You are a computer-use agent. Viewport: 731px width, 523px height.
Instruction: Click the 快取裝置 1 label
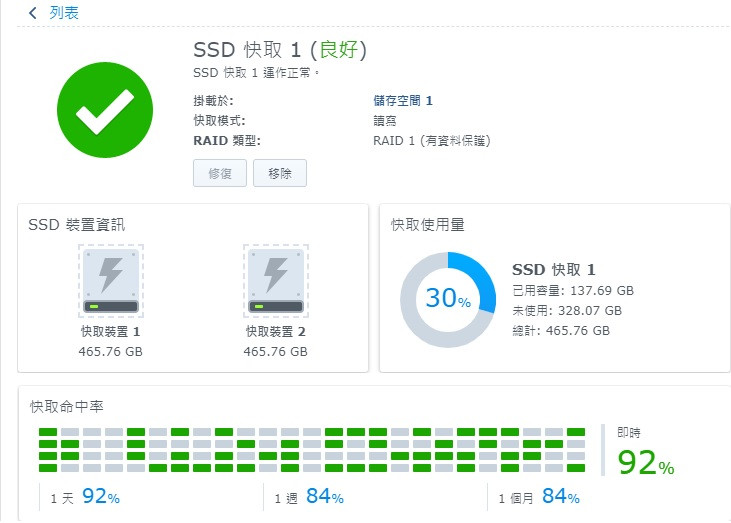click(110, 332)
